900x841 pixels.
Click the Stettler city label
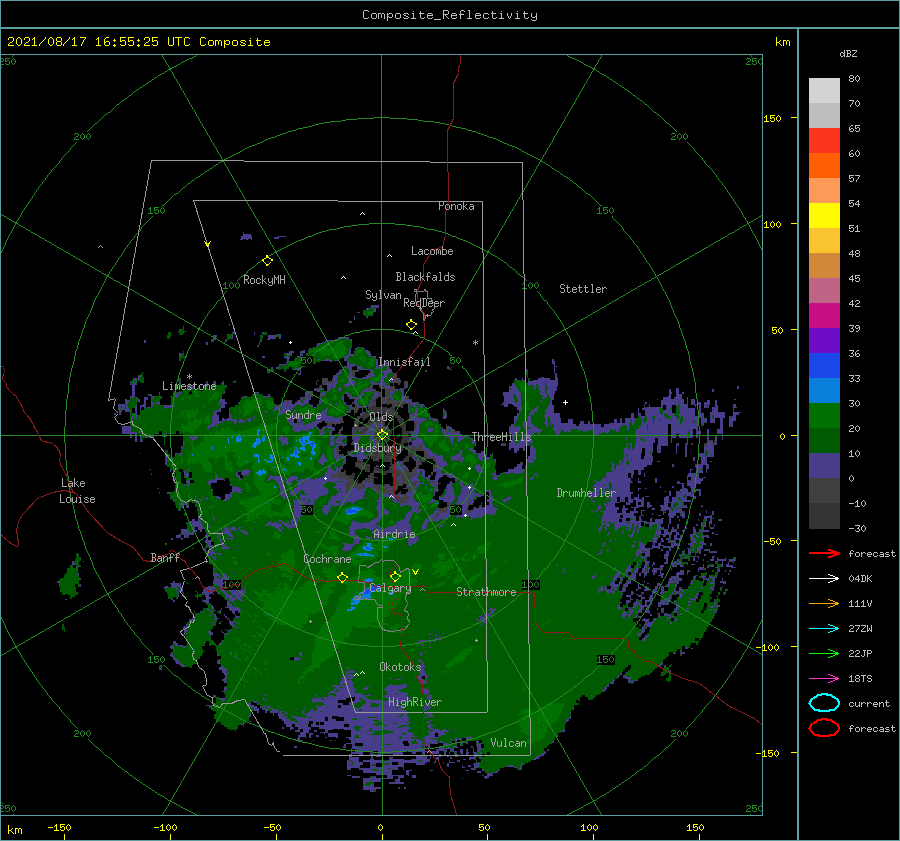[583, 289]
